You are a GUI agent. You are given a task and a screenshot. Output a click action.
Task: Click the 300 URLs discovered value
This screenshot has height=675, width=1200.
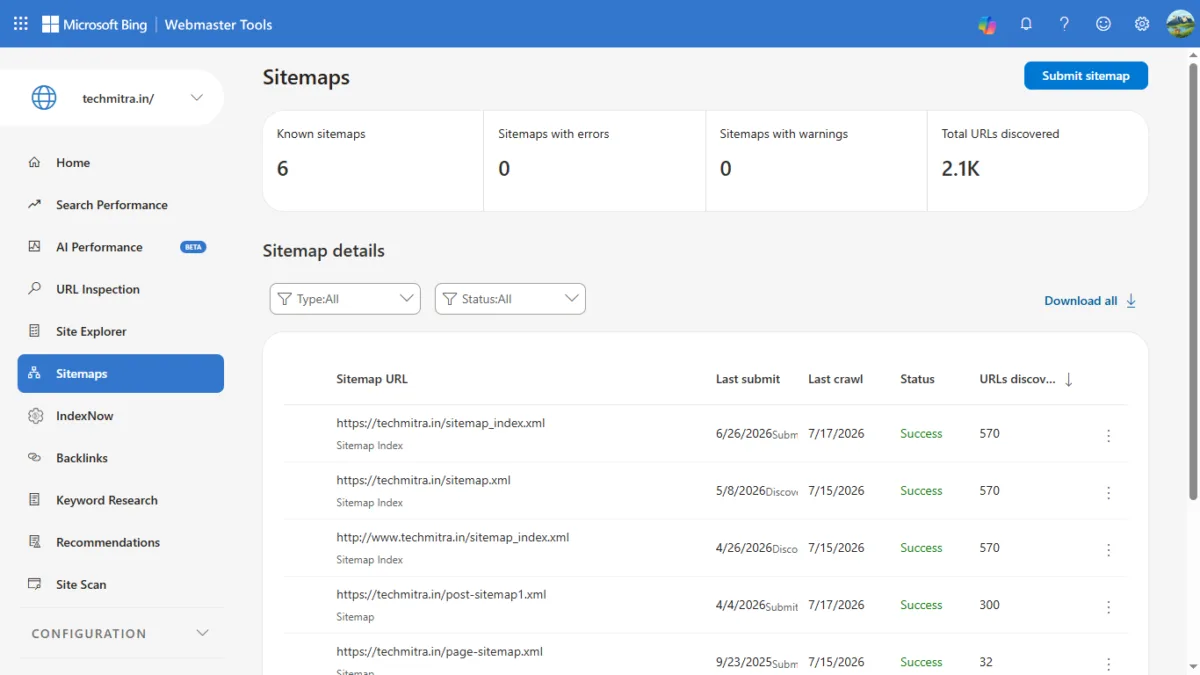point(990,605)
